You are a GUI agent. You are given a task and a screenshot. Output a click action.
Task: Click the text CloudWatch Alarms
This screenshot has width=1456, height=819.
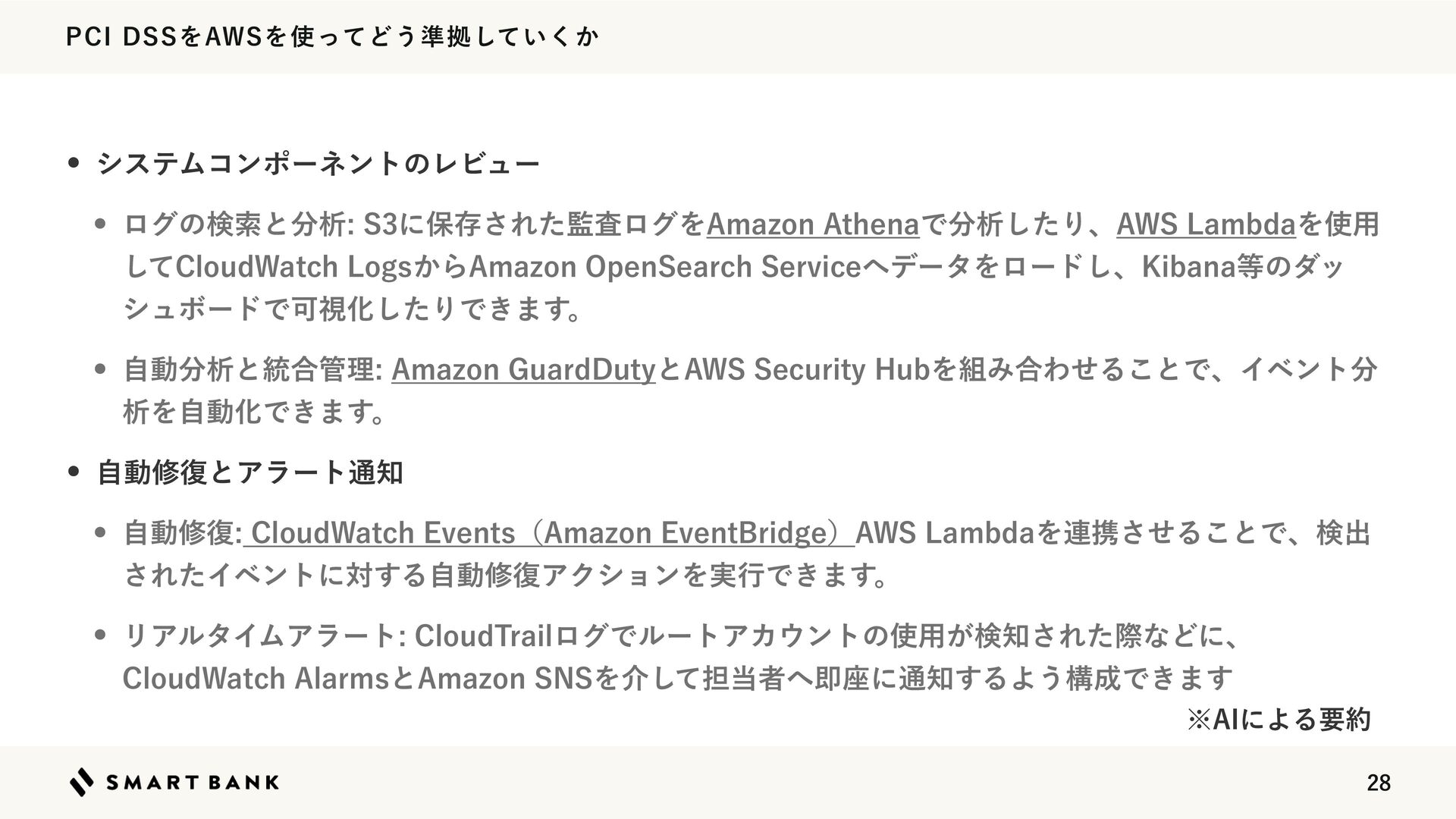(256, 679)
